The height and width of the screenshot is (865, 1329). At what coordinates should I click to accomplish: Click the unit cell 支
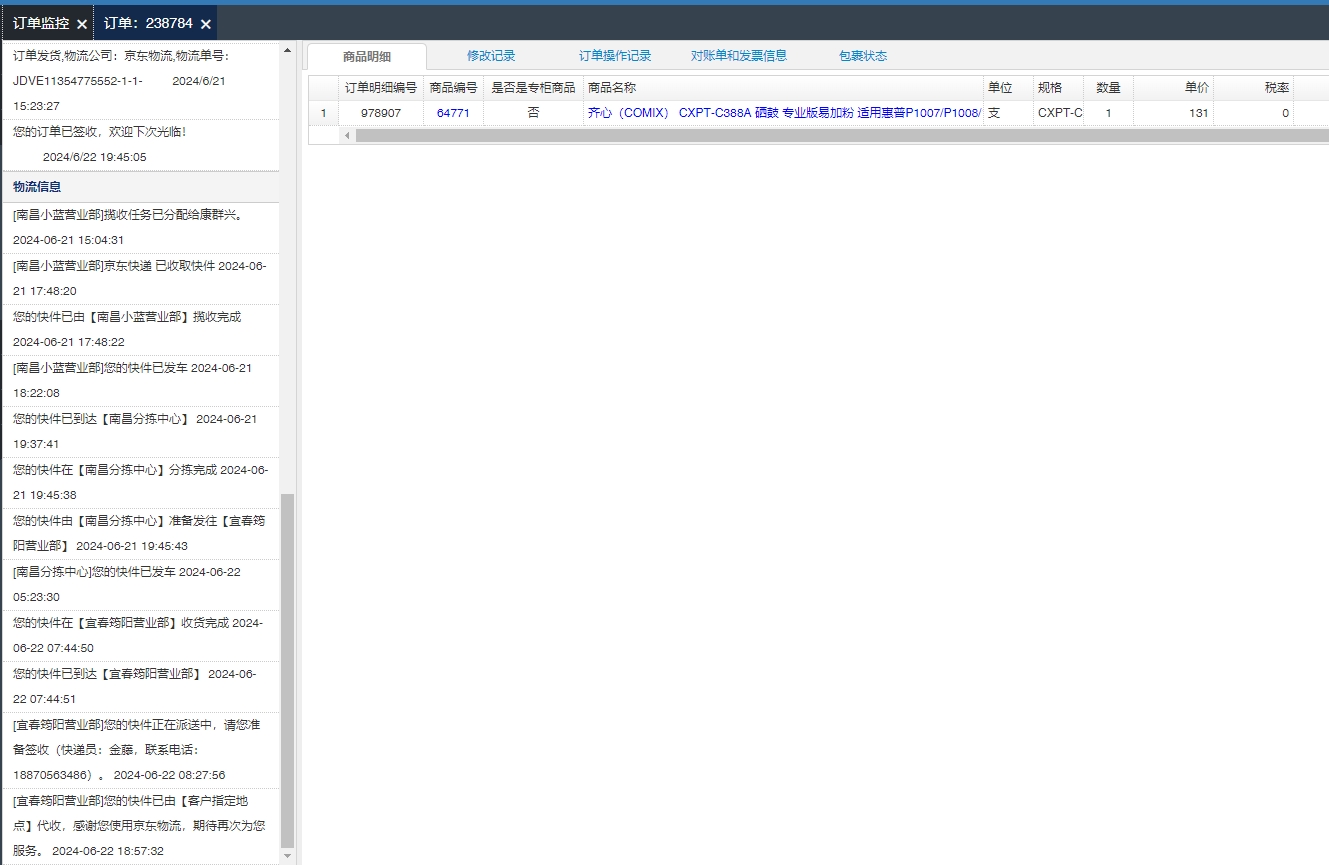click(1008, 113)
